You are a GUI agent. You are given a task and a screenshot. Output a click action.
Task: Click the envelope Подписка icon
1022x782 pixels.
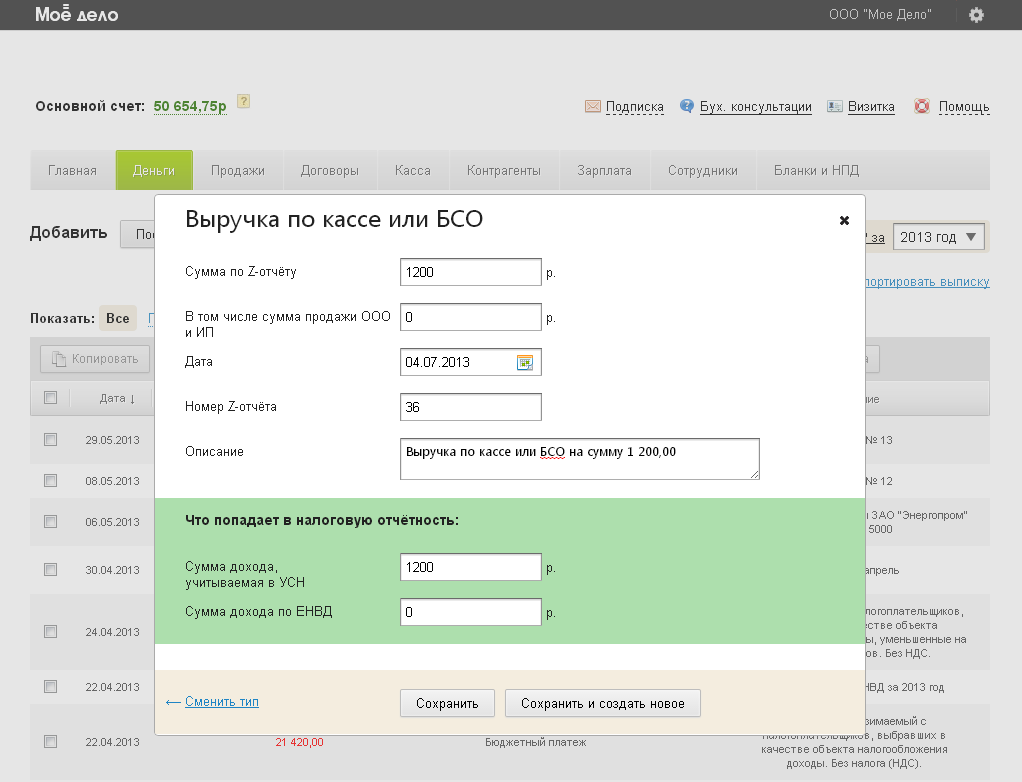593,106
